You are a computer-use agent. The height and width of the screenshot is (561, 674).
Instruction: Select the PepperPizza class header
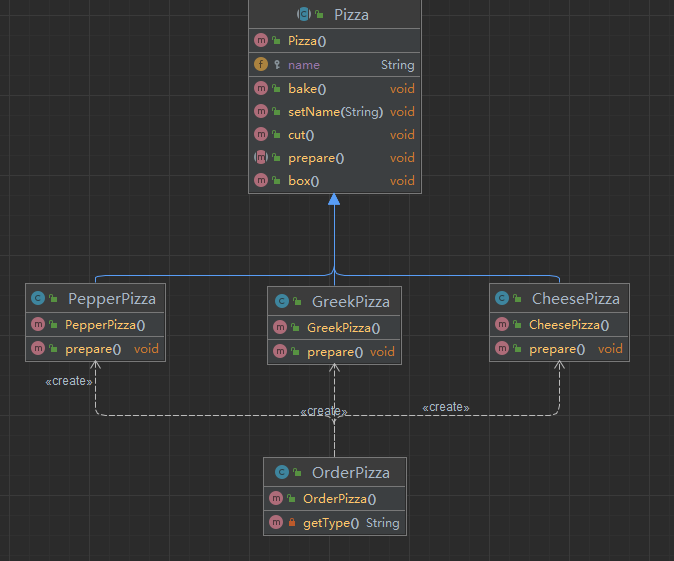(95, 298)
